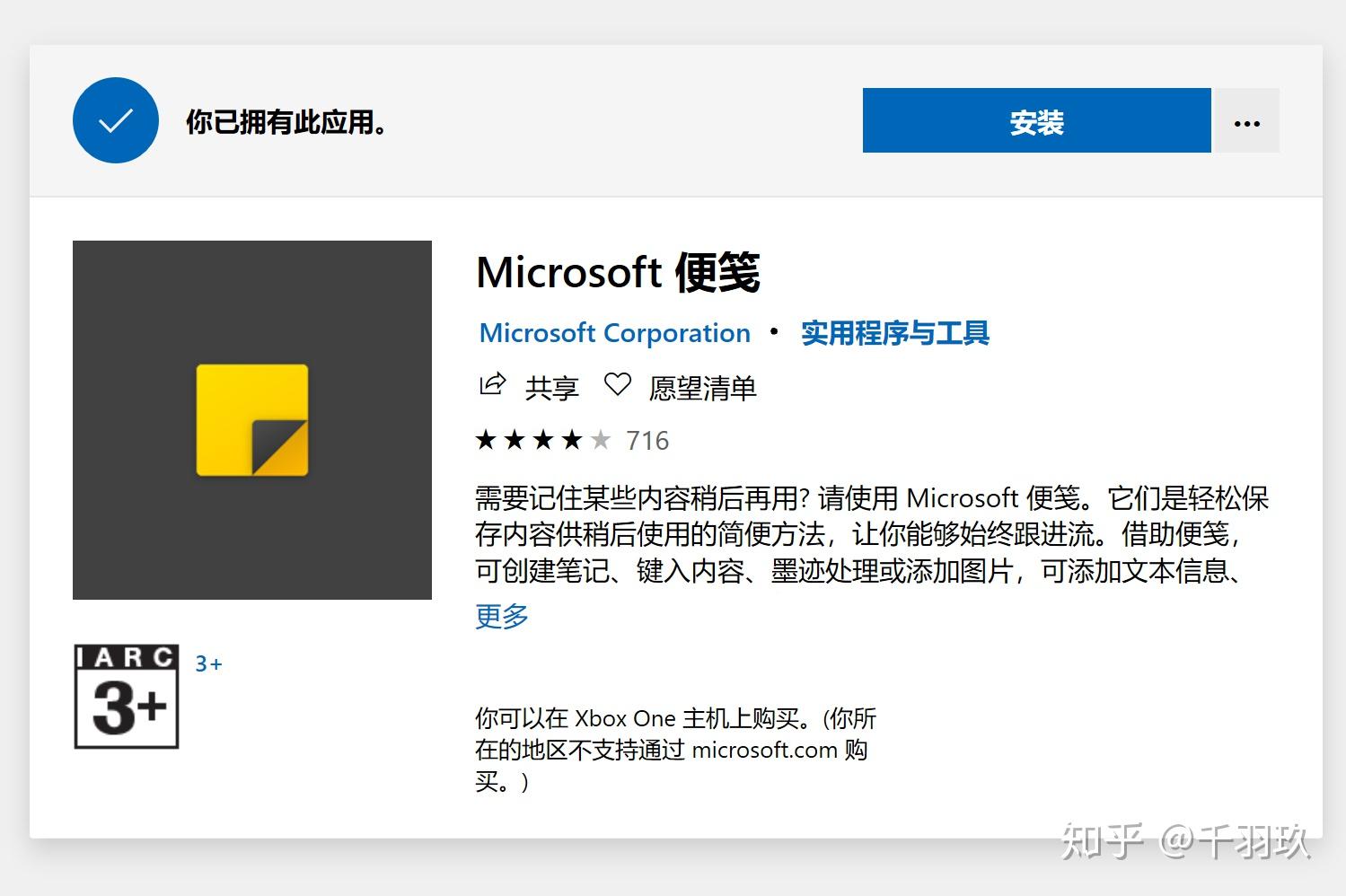Click the star rating row
1346x896 pixels.
tap(543, 440)
